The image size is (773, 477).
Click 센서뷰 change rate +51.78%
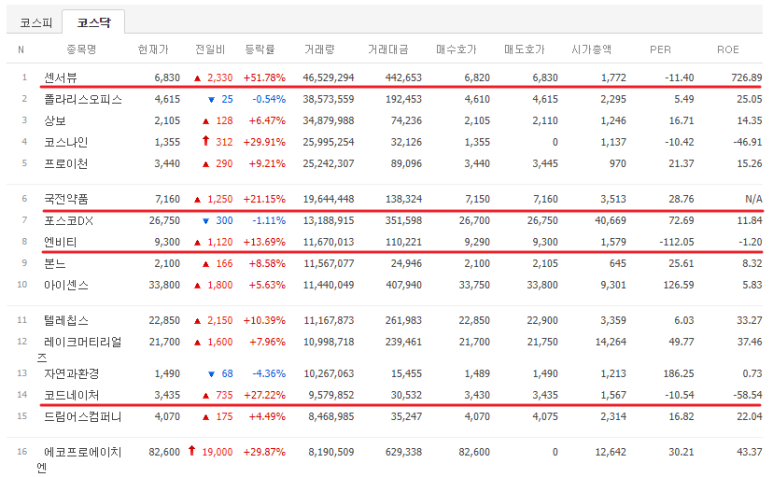[x=264, y=77]
